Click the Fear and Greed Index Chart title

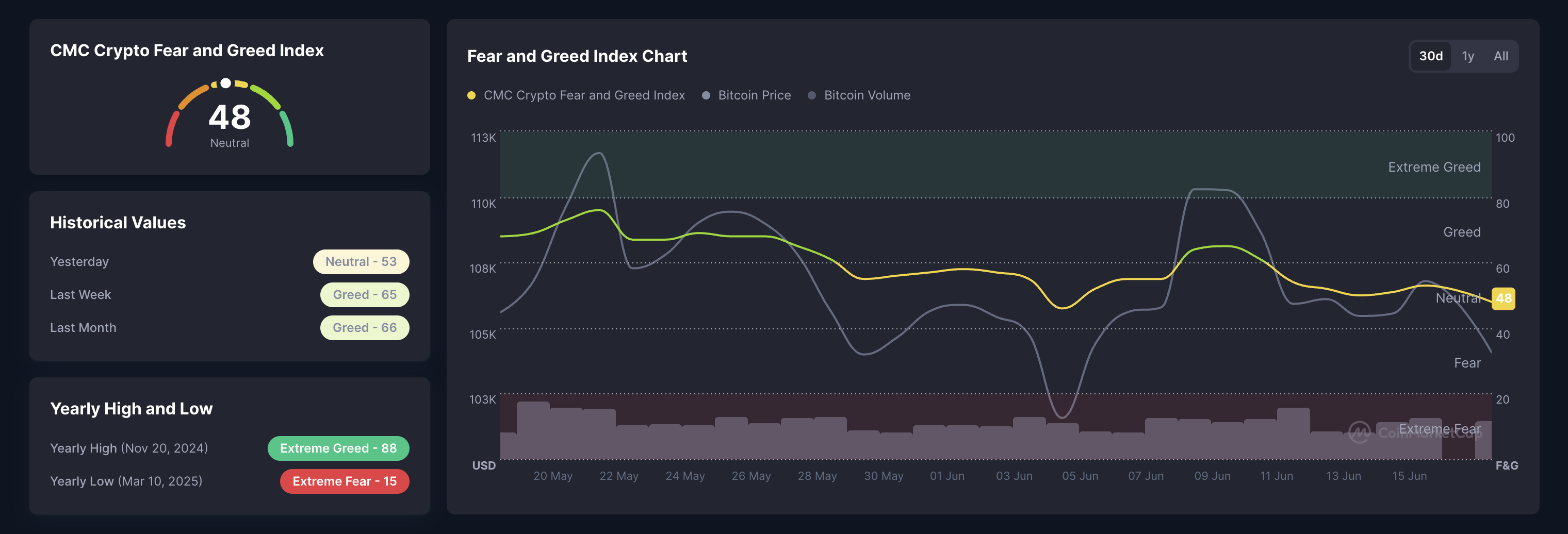[577, 56]
